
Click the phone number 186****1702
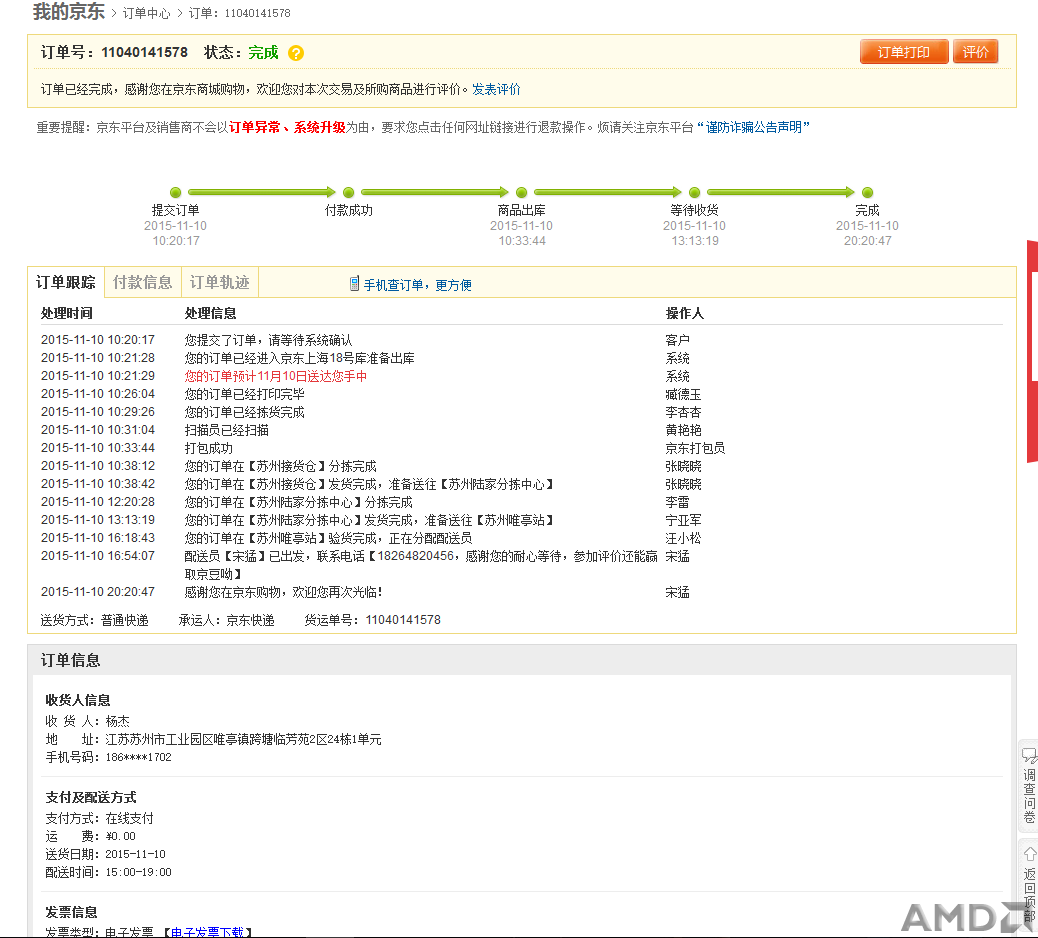pyautogui.click(x=138, y=757)
